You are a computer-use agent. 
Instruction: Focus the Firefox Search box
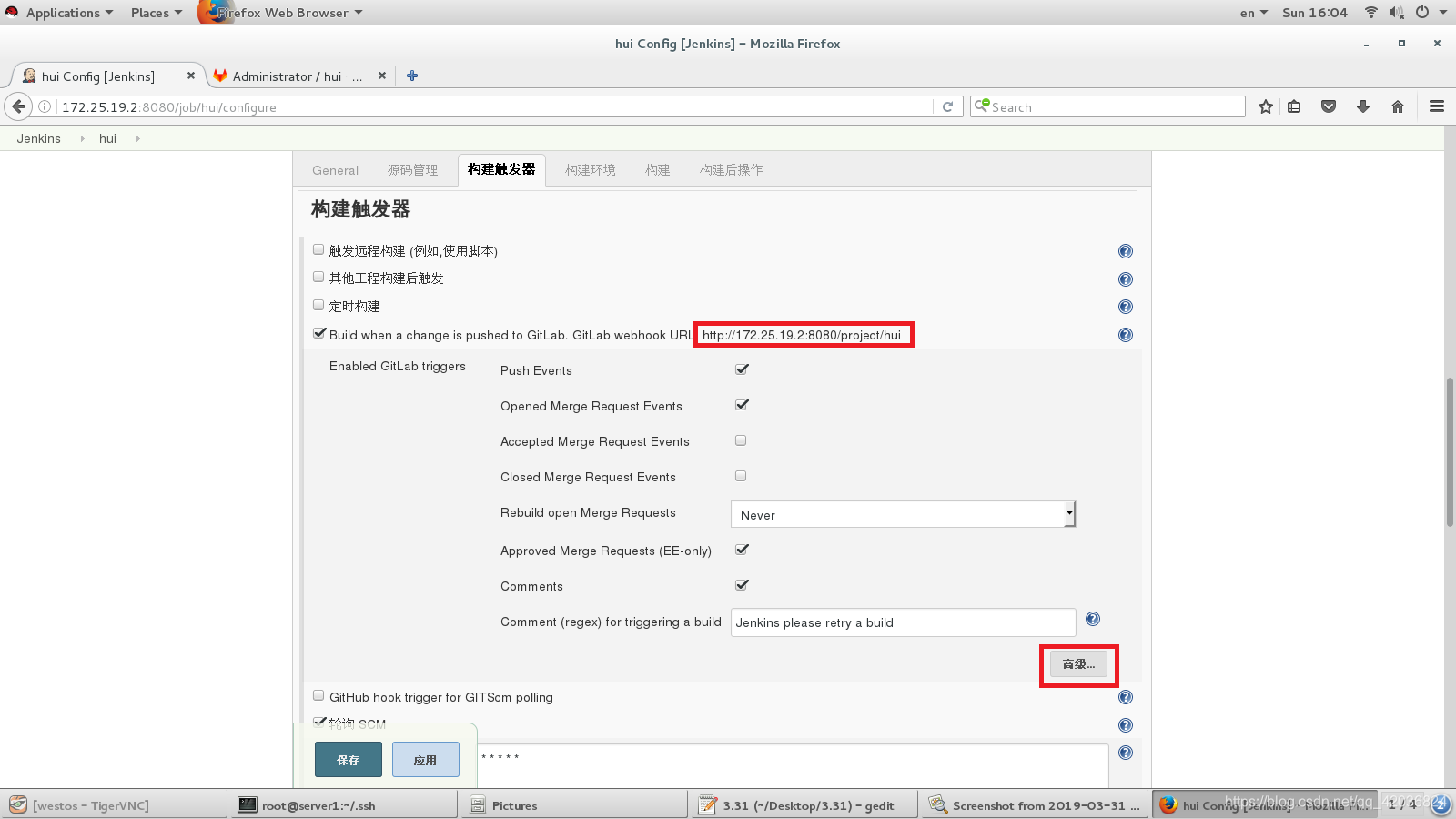click(x=1107, y=106)
